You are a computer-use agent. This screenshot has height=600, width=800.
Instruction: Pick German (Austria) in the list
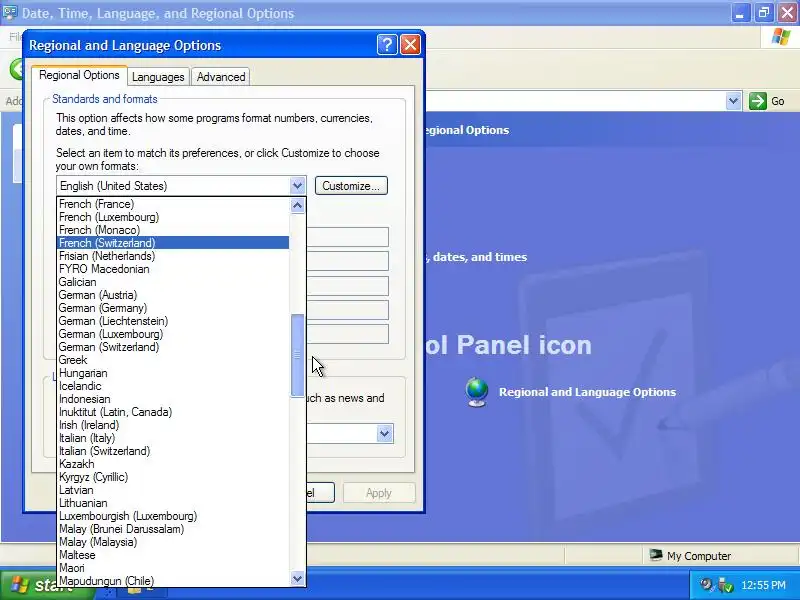(x=173, y=295)
